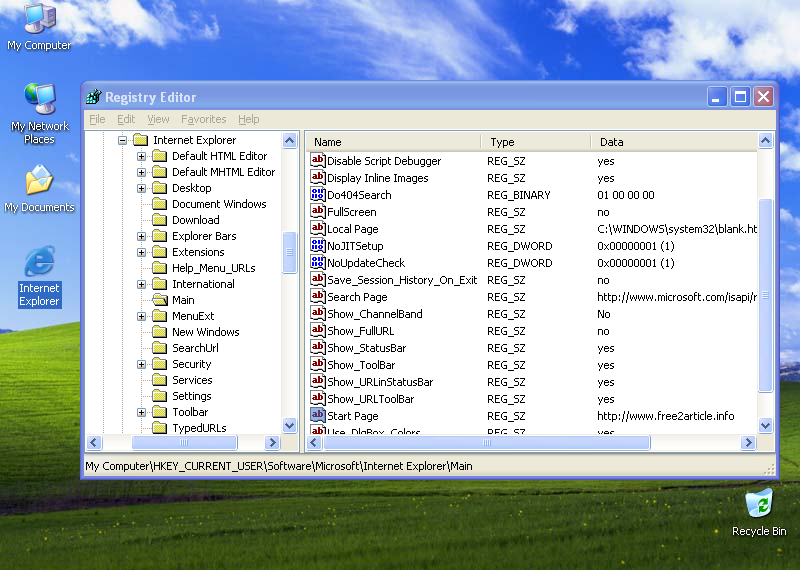Select the Save_Session_History_On_Exit value
The width and height of the screenshot is (800, 570).
coord(402,280)
